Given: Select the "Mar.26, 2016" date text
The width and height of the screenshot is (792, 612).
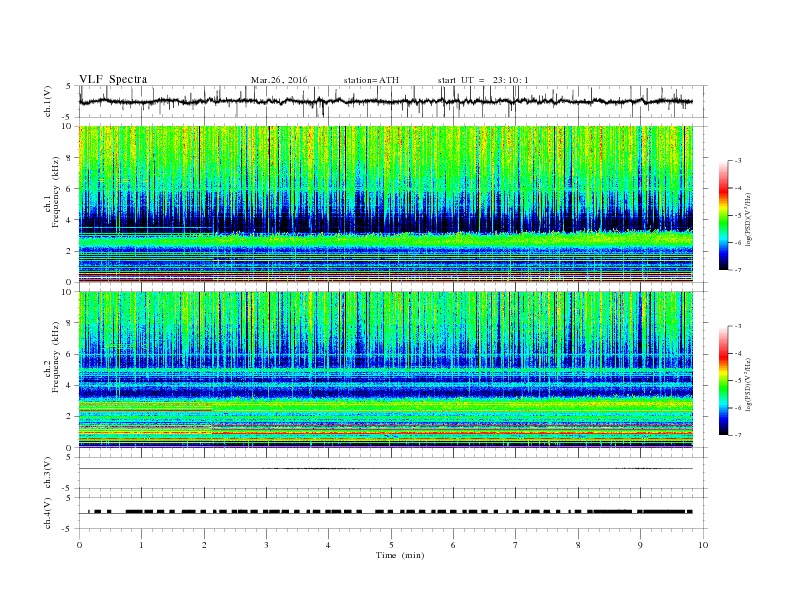Looking at the screenshot, I should coord(279,80).
